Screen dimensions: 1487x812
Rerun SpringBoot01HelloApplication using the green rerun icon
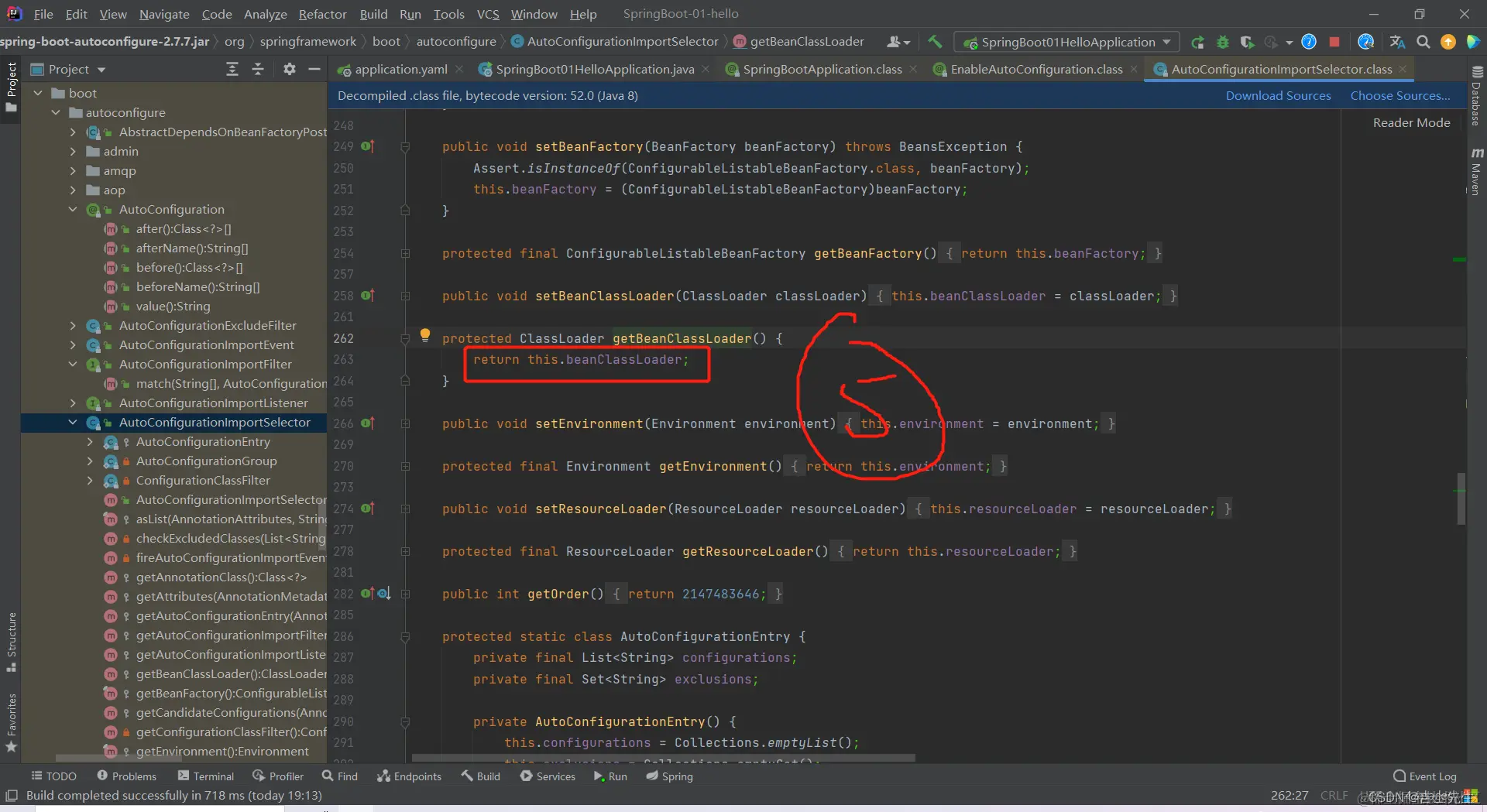(1197, 42)
